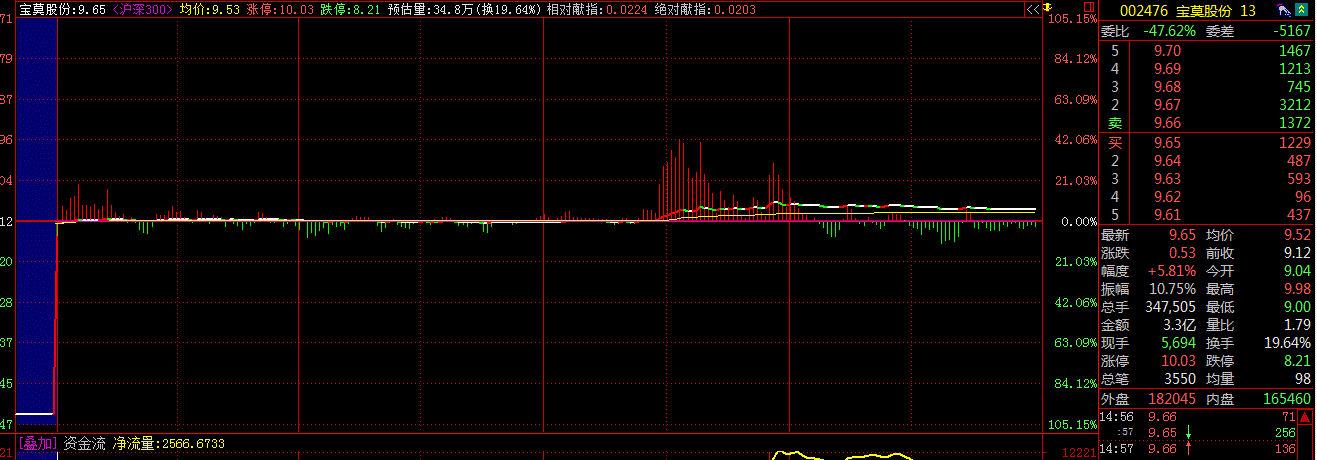This screenshot has width=1317, height=460.
Task: Select buy level 1 price 9.65
Action: coord(1167,143)
